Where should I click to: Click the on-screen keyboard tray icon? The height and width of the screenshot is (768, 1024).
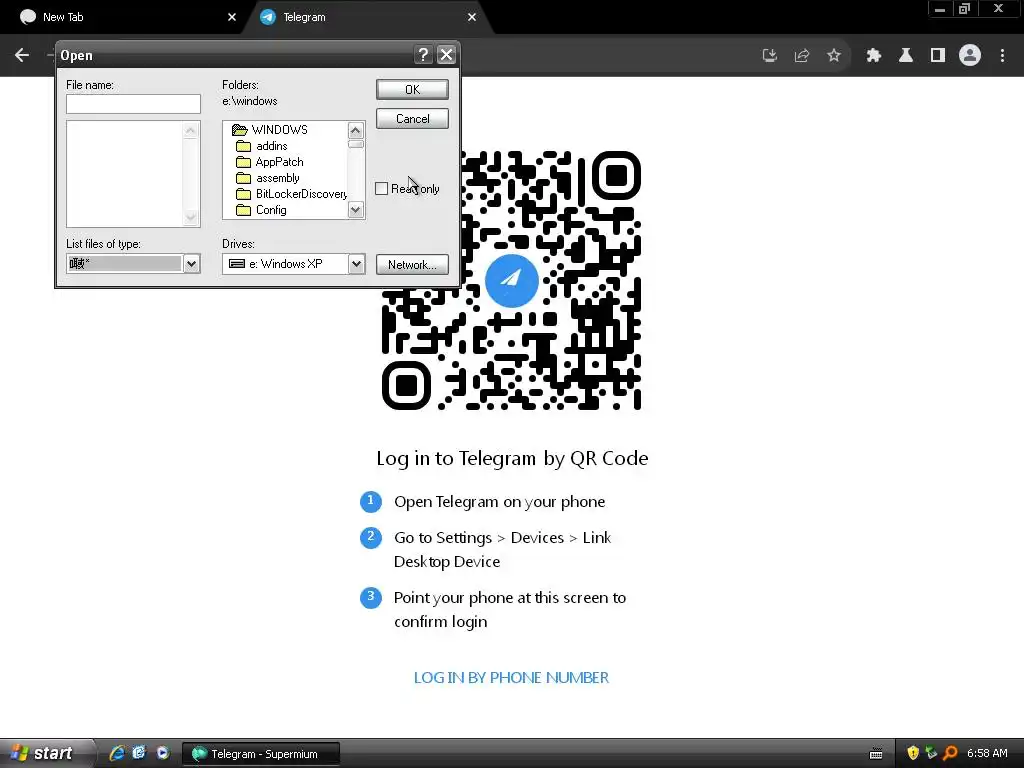click(x=876, y=754)
